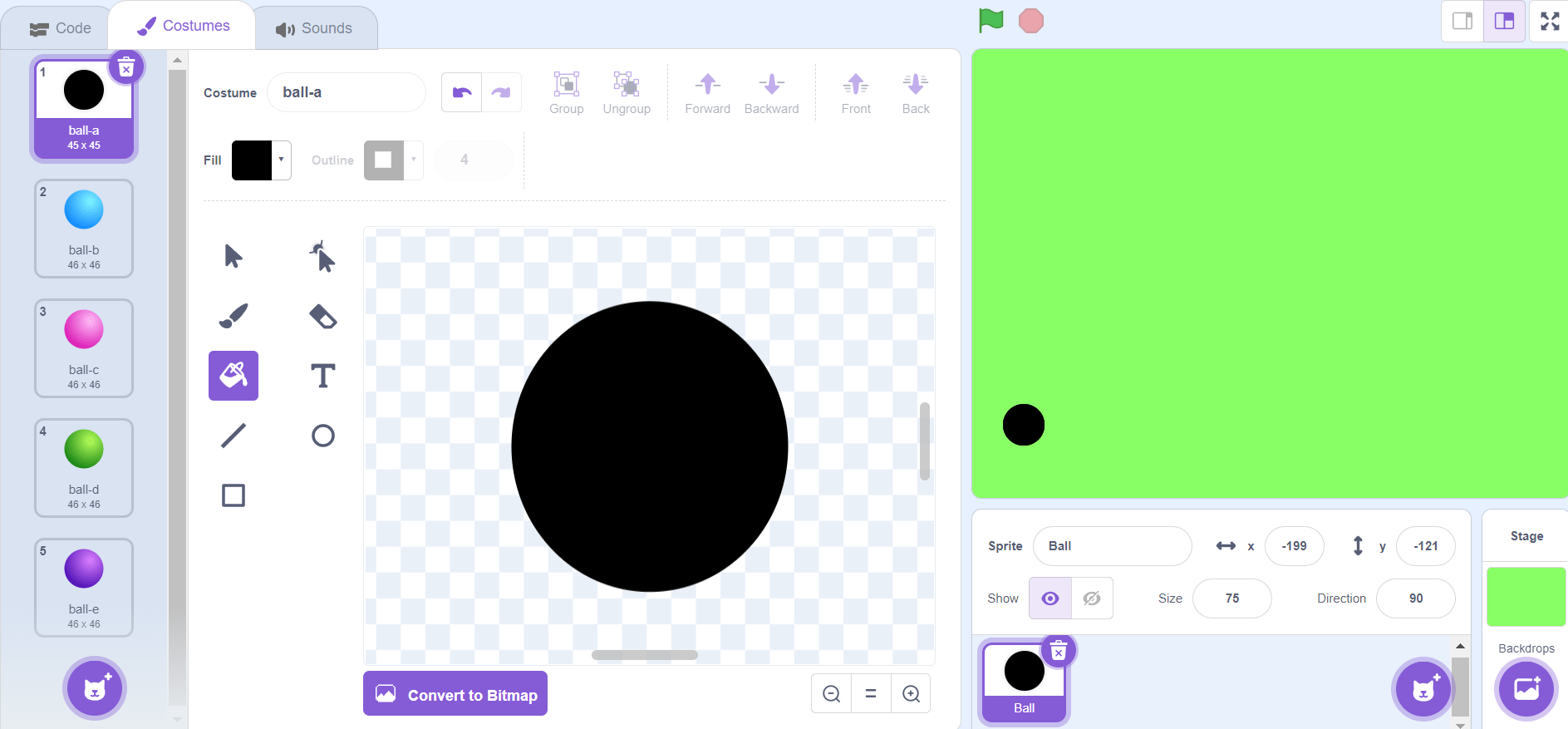Select the Reshape tool
1568x729 pixels.
pyautogui.click(x=322, y=256)
